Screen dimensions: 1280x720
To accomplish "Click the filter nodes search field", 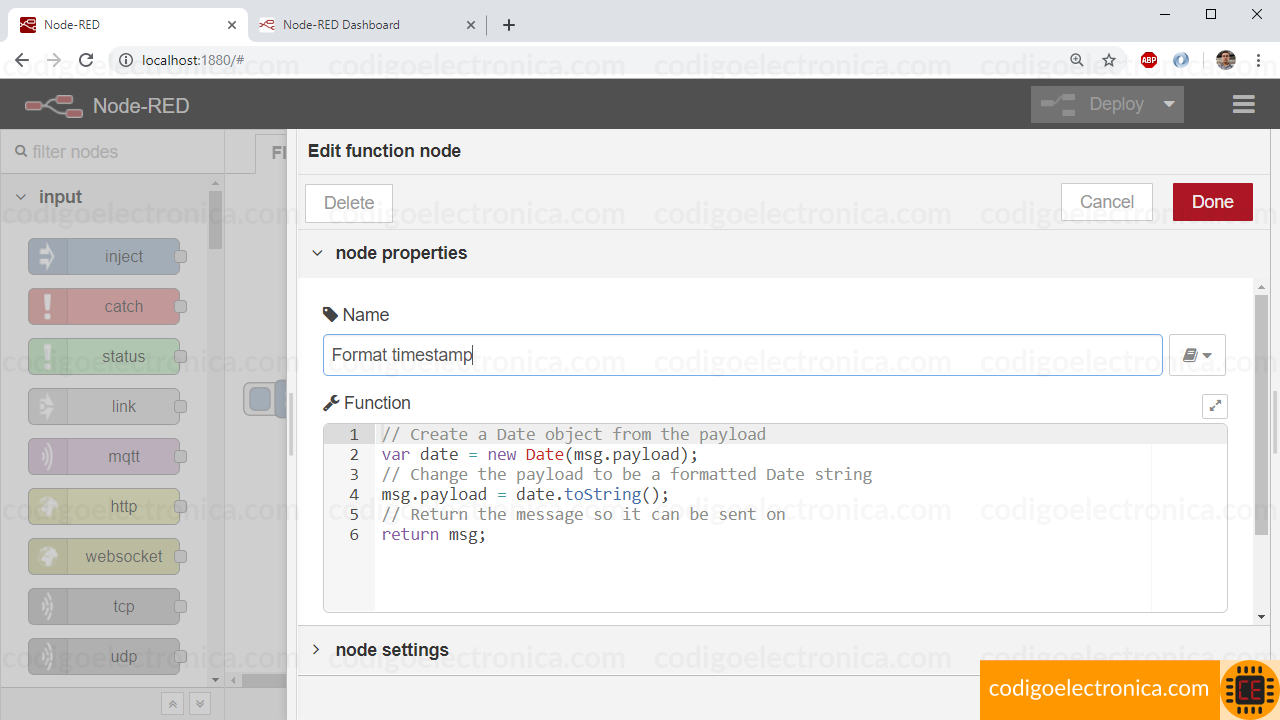I will [x=113, y=152].
